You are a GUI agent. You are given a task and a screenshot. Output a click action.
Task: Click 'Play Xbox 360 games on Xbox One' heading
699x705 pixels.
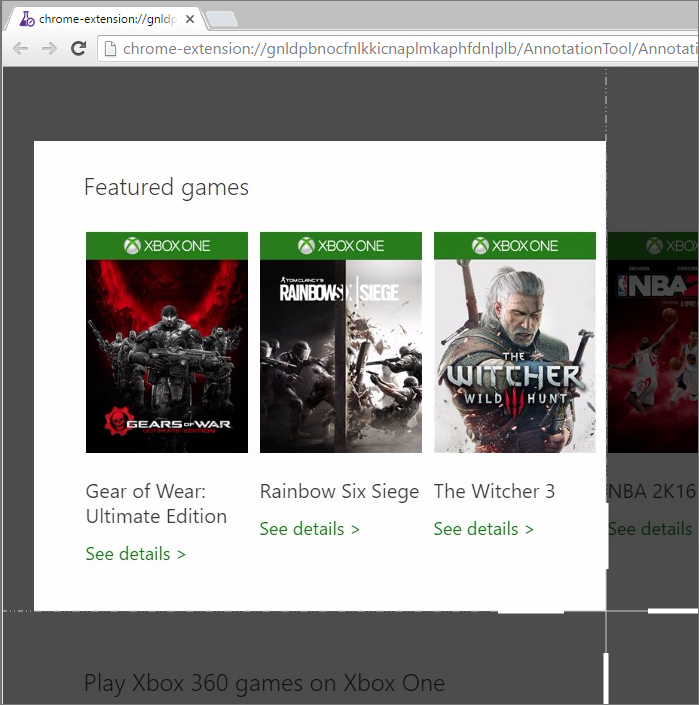tap(264, 683)
